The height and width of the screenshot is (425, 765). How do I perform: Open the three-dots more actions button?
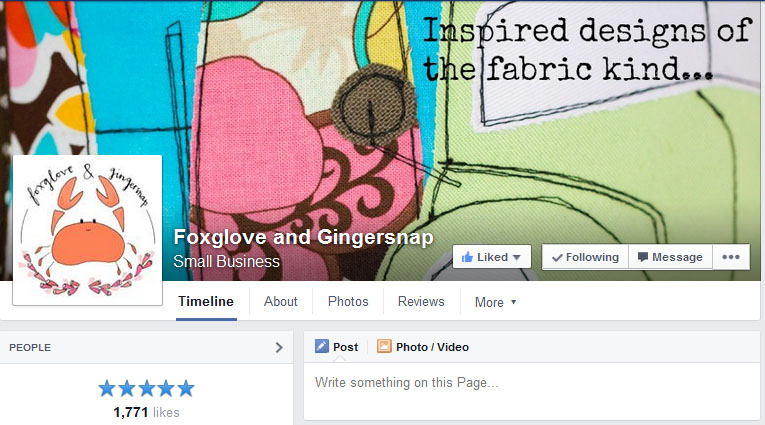(x=731, y=257)
